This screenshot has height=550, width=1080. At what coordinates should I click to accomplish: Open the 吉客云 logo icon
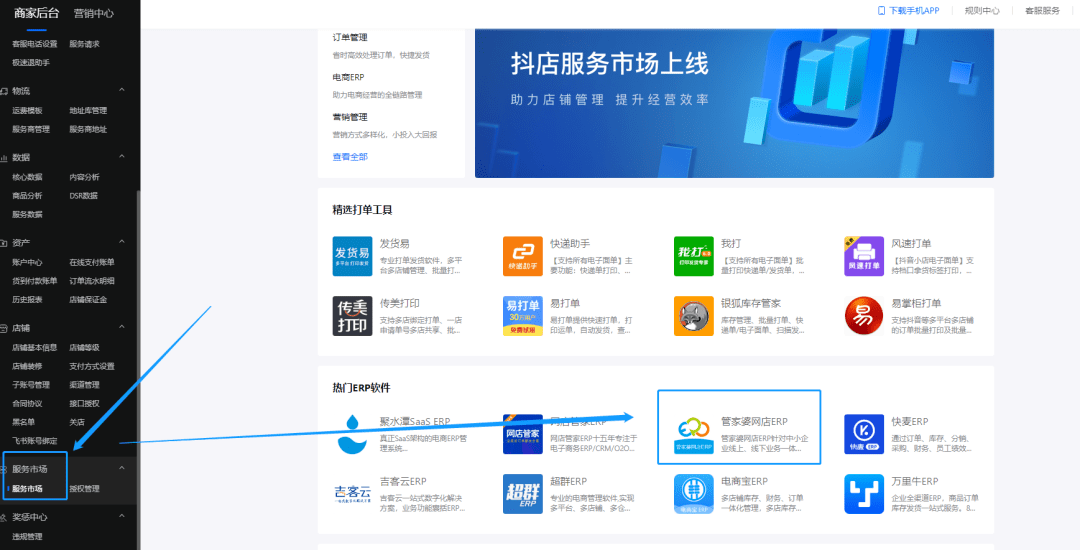click(352, 494)
